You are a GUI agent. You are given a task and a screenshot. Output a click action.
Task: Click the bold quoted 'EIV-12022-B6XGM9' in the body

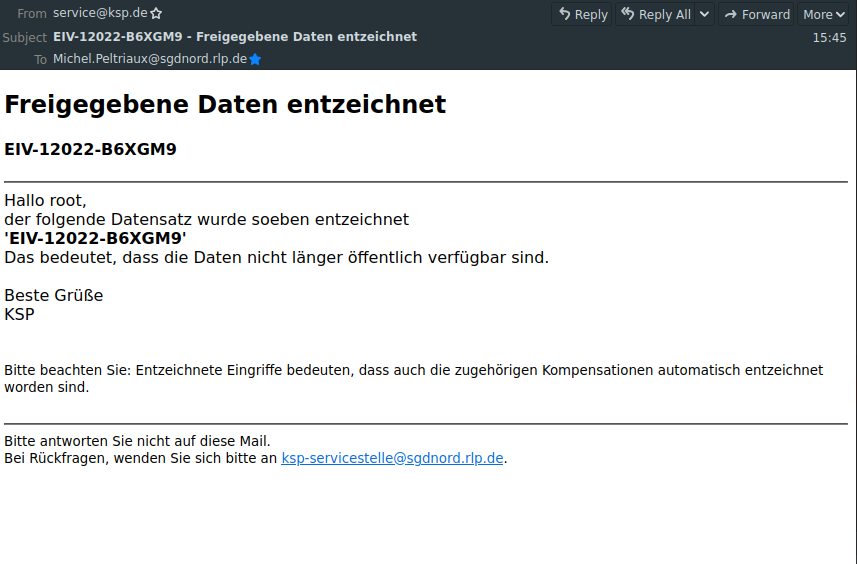click(x=95, y=238)
